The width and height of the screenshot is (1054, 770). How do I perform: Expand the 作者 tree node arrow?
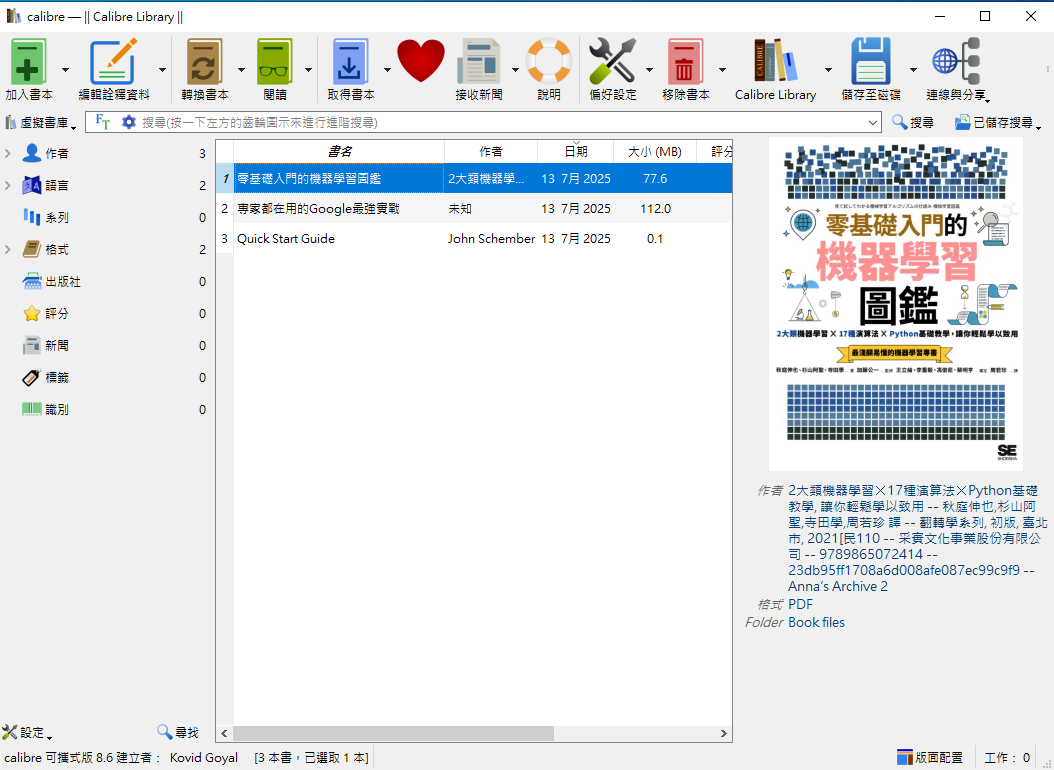coord(8,153)
